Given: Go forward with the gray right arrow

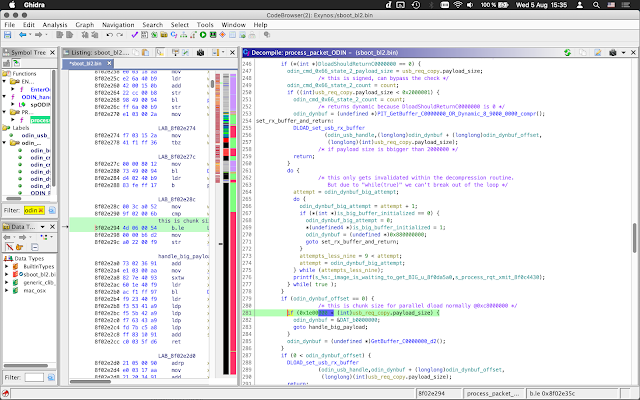Looking at the screenshot, I should pos(38,35).
